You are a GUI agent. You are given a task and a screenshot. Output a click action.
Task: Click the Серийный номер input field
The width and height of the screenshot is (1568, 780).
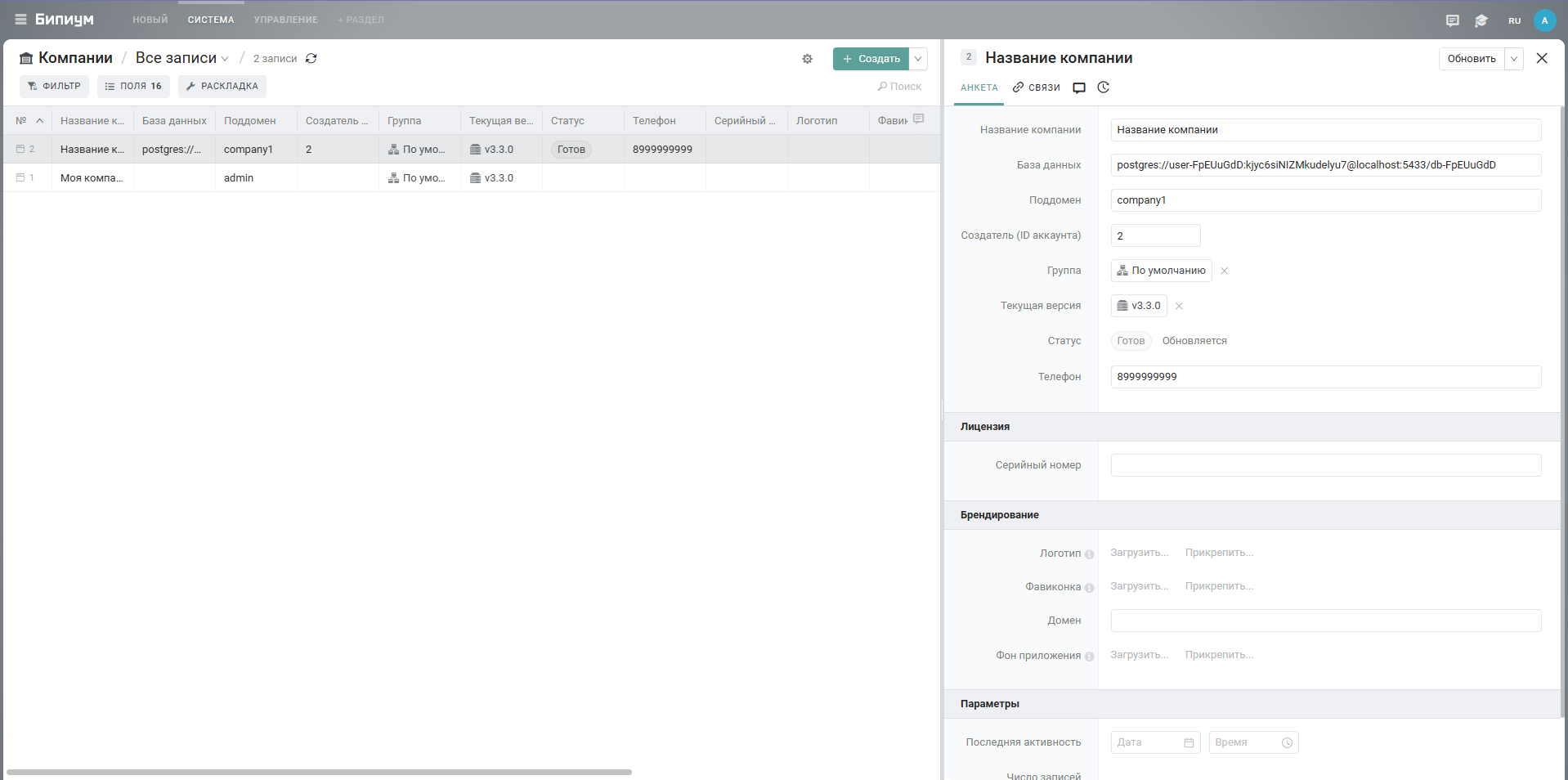pos(1326,465)
